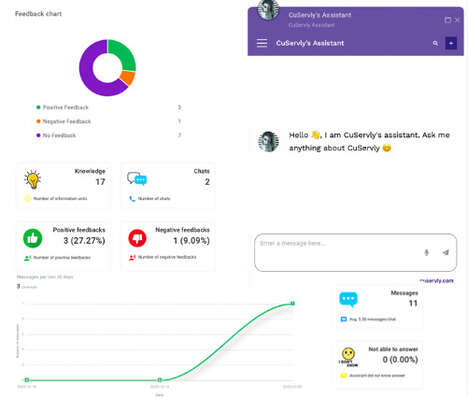Image resolution: width=468 pixels, height=397 pixels.
Task: Click the last data point on line chart
Action: click(x=293, y=303)
